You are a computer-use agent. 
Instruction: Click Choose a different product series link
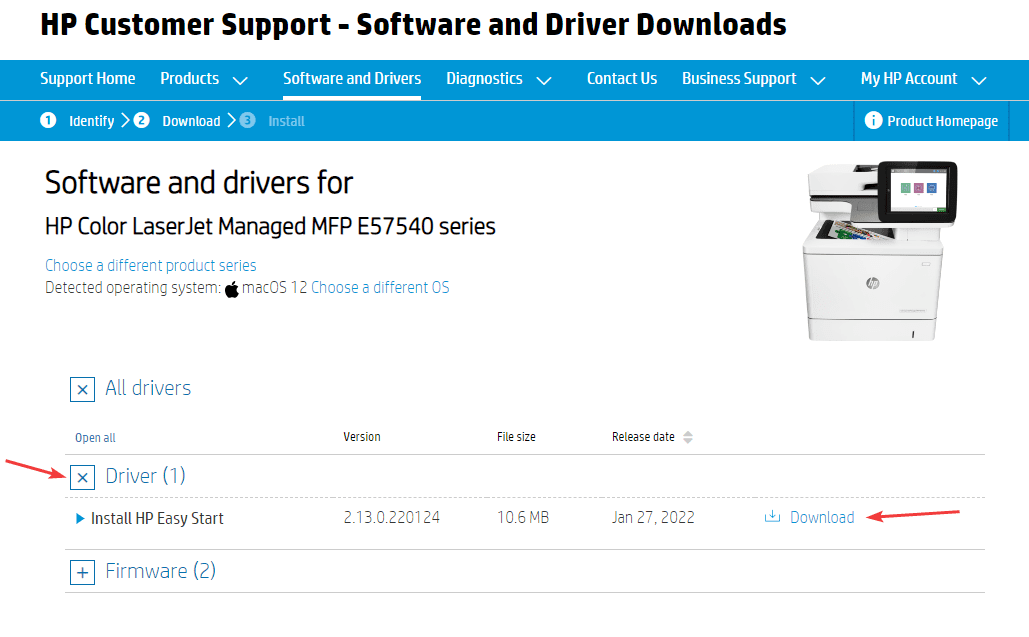point(151,266)
